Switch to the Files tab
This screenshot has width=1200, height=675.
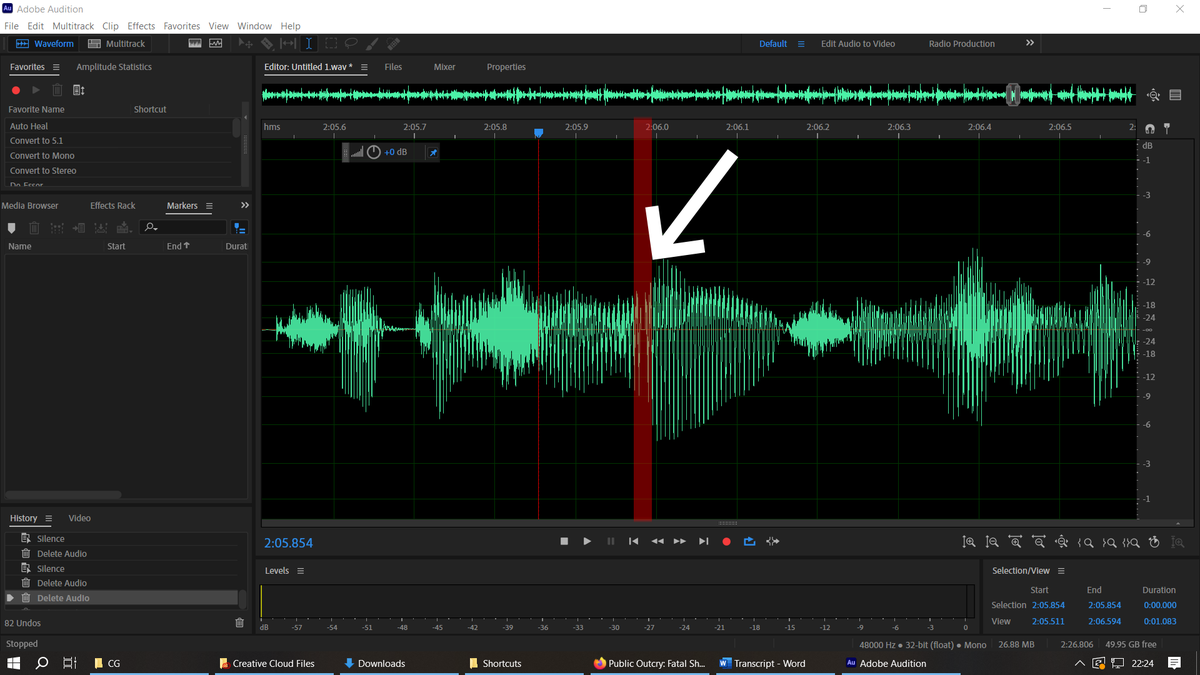393,67
